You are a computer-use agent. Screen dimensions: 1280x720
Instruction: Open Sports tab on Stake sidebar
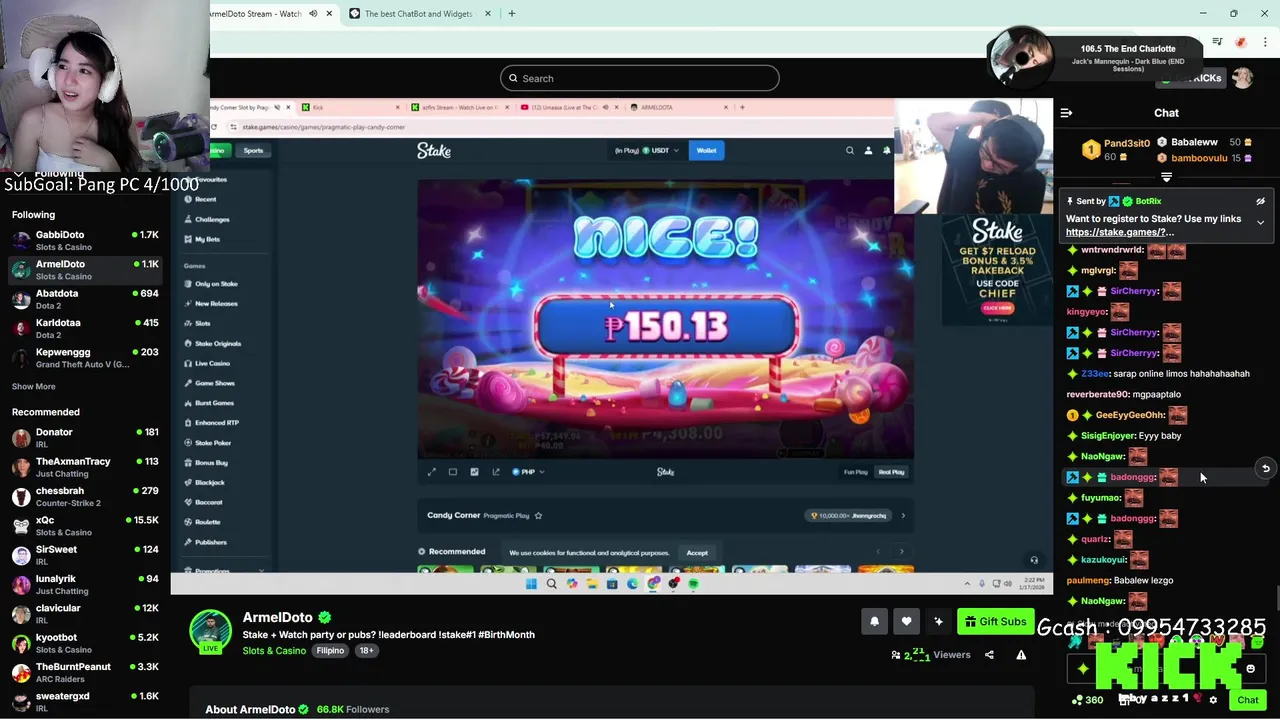[253, 150]
